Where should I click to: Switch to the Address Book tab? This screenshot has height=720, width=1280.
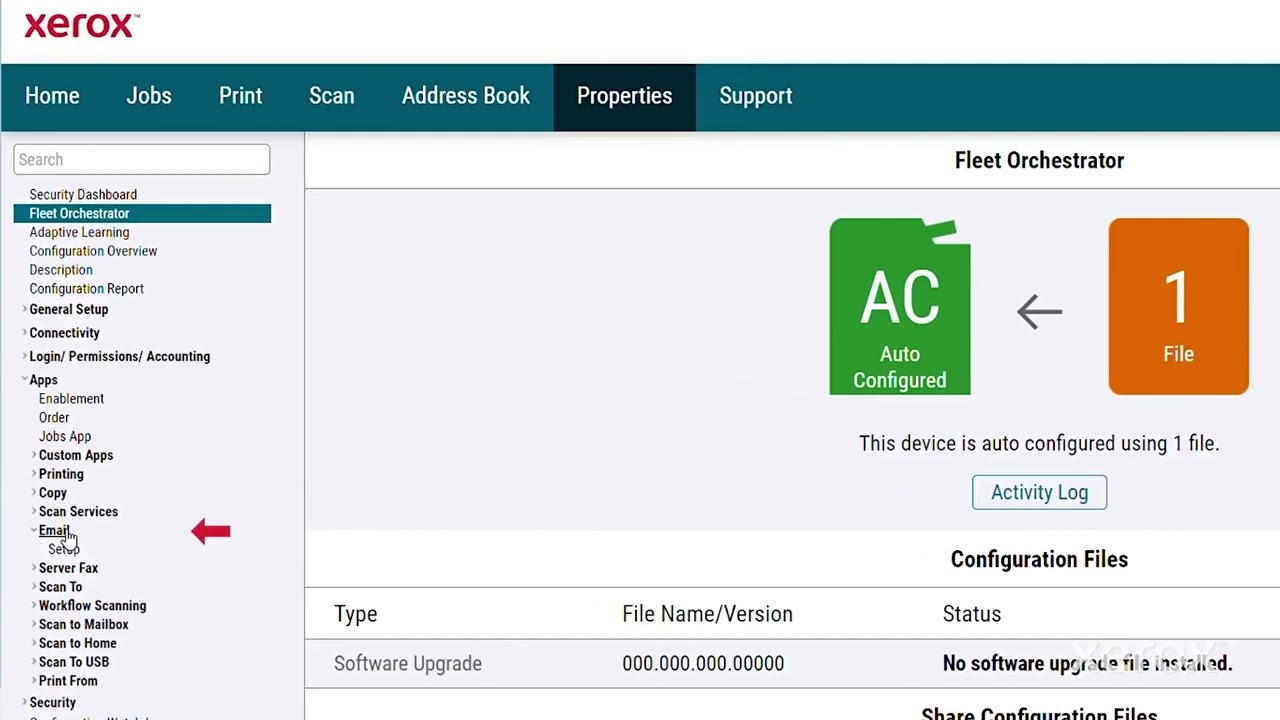465,96
